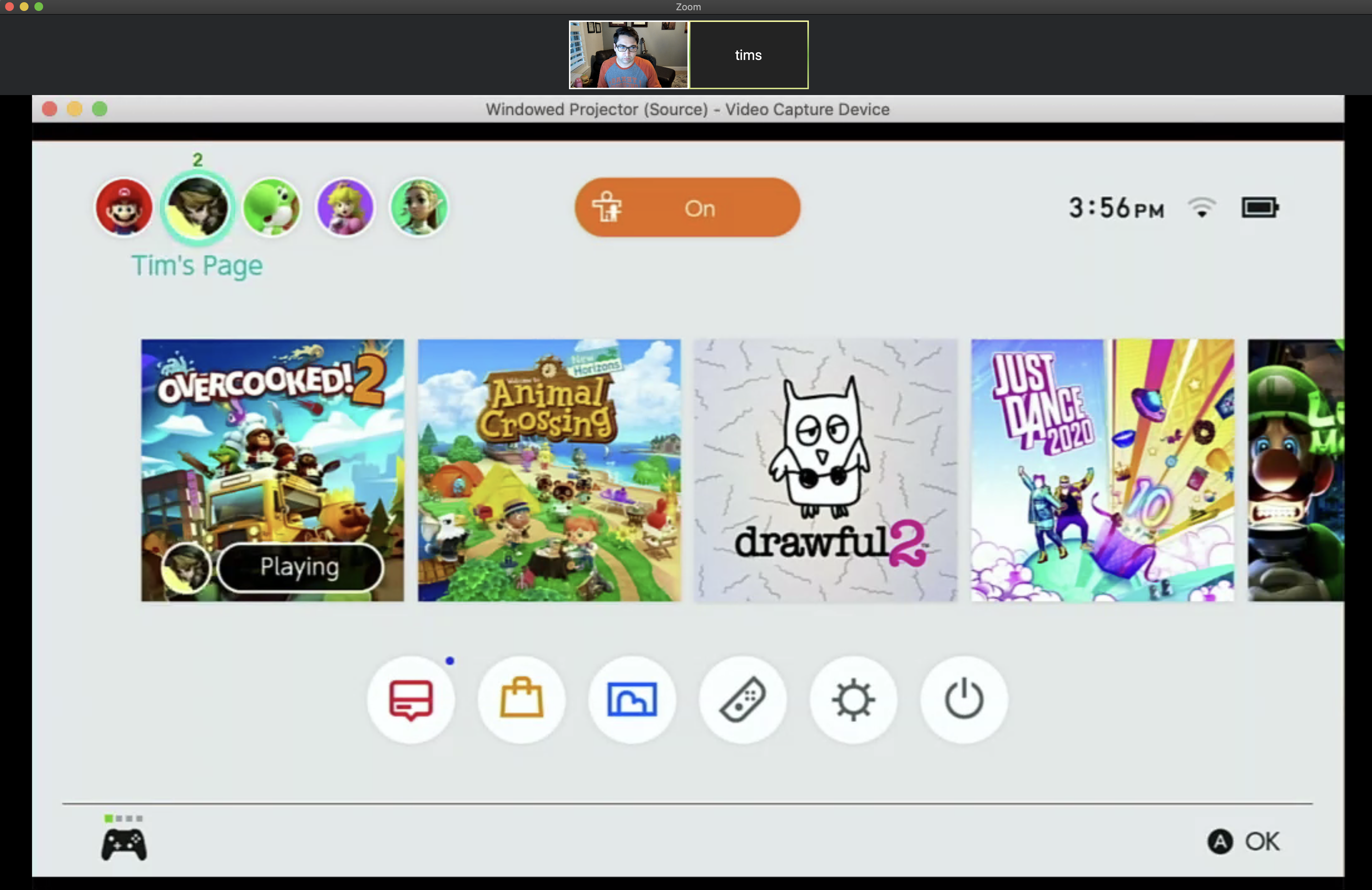
Task: Launch Animal Crossing New Horizons
Action: pyautogui.click(x=549, y=470)
